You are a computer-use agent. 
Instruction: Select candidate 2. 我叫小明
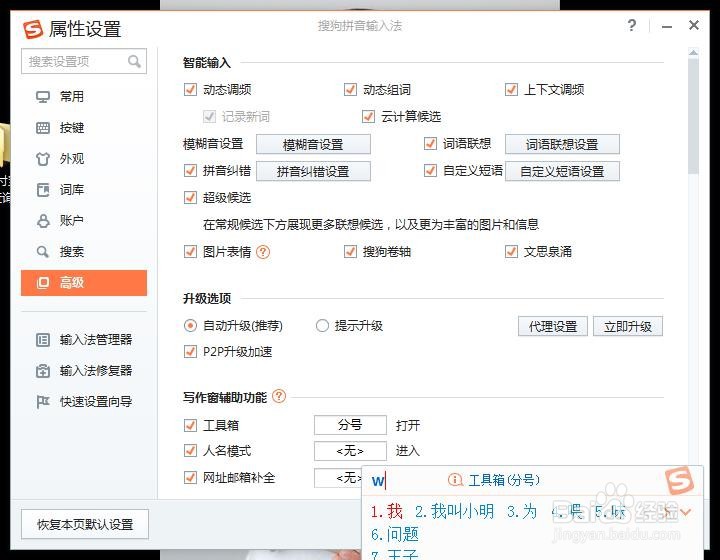tap(455, 511)
